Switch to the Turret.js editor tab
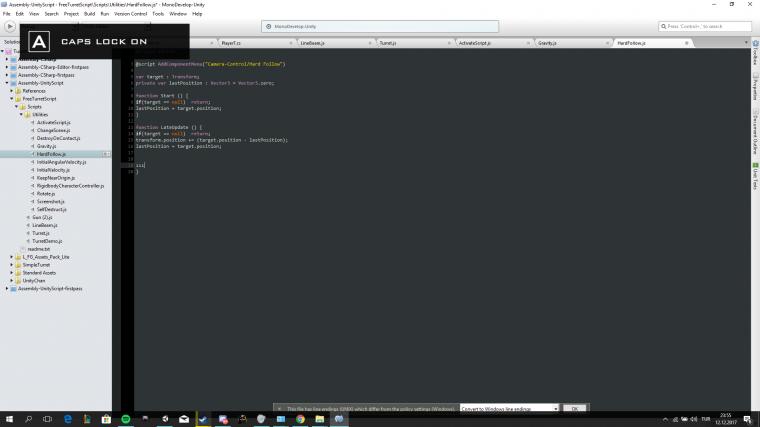Viewport: 760px width, 427px height. point(387,43)
